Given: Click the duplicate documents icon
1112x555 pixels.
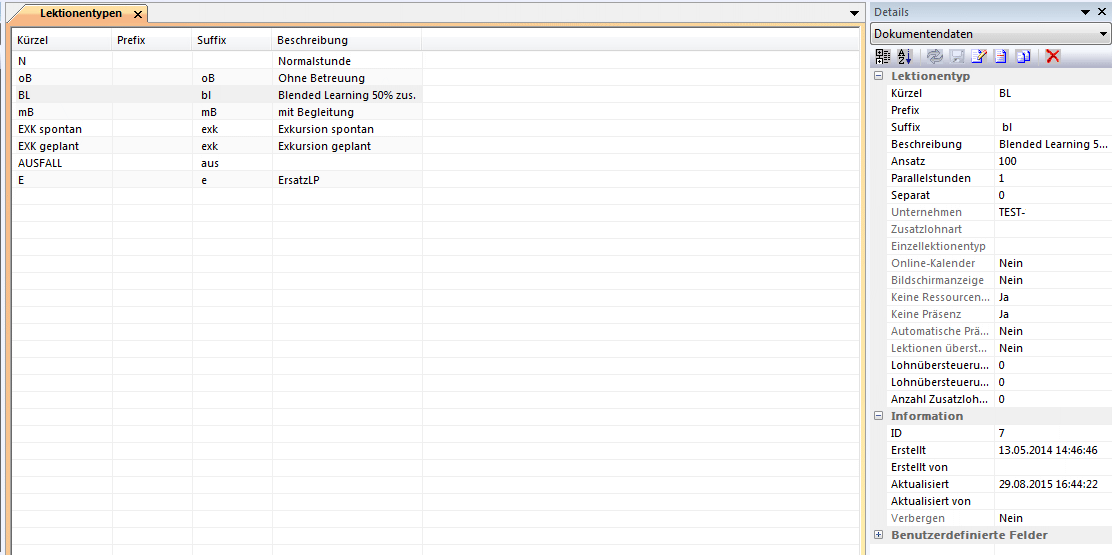Looking at the screenshot, I should 1022,56.
